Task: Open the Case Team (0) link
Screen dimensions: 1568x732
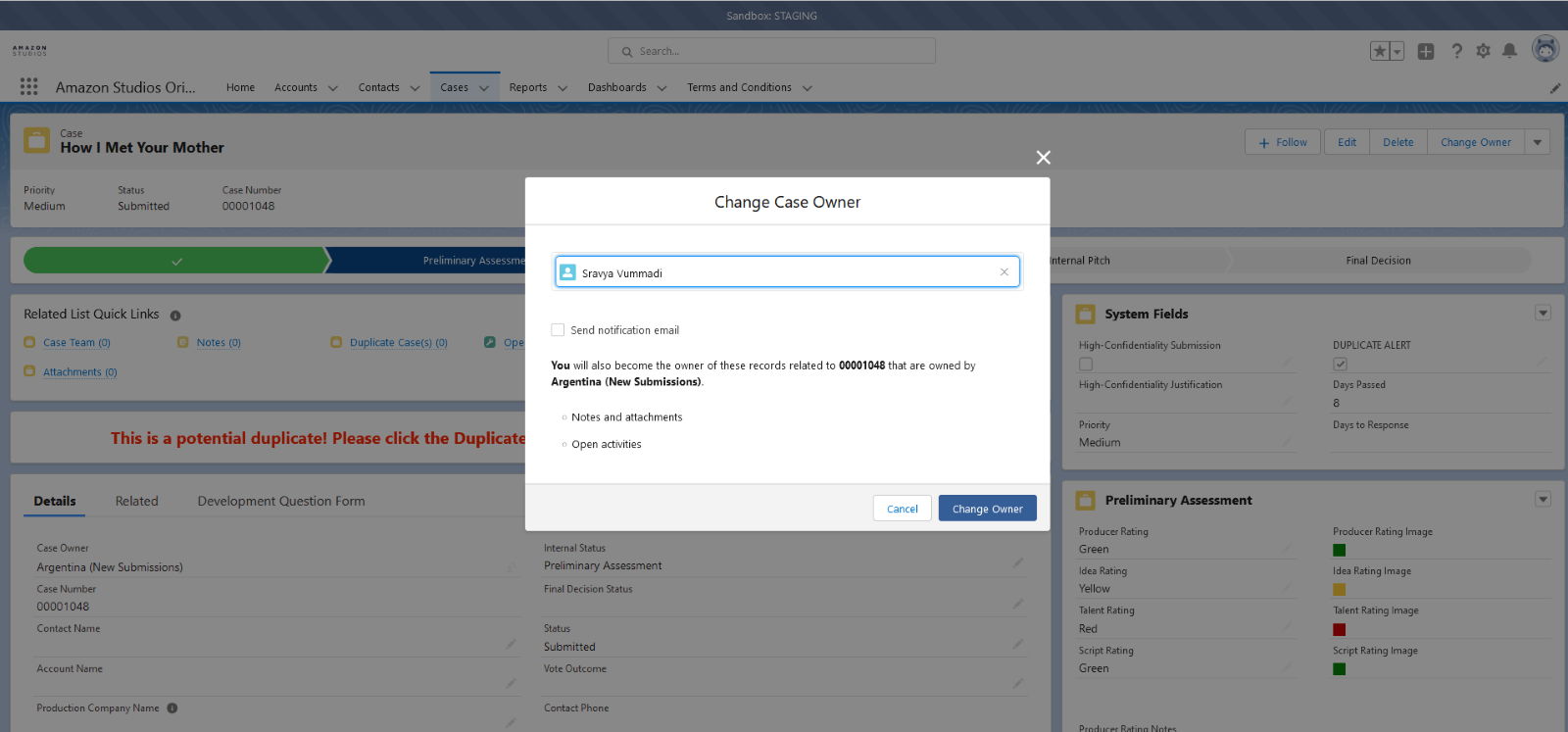Action: (x=76, y=343)
